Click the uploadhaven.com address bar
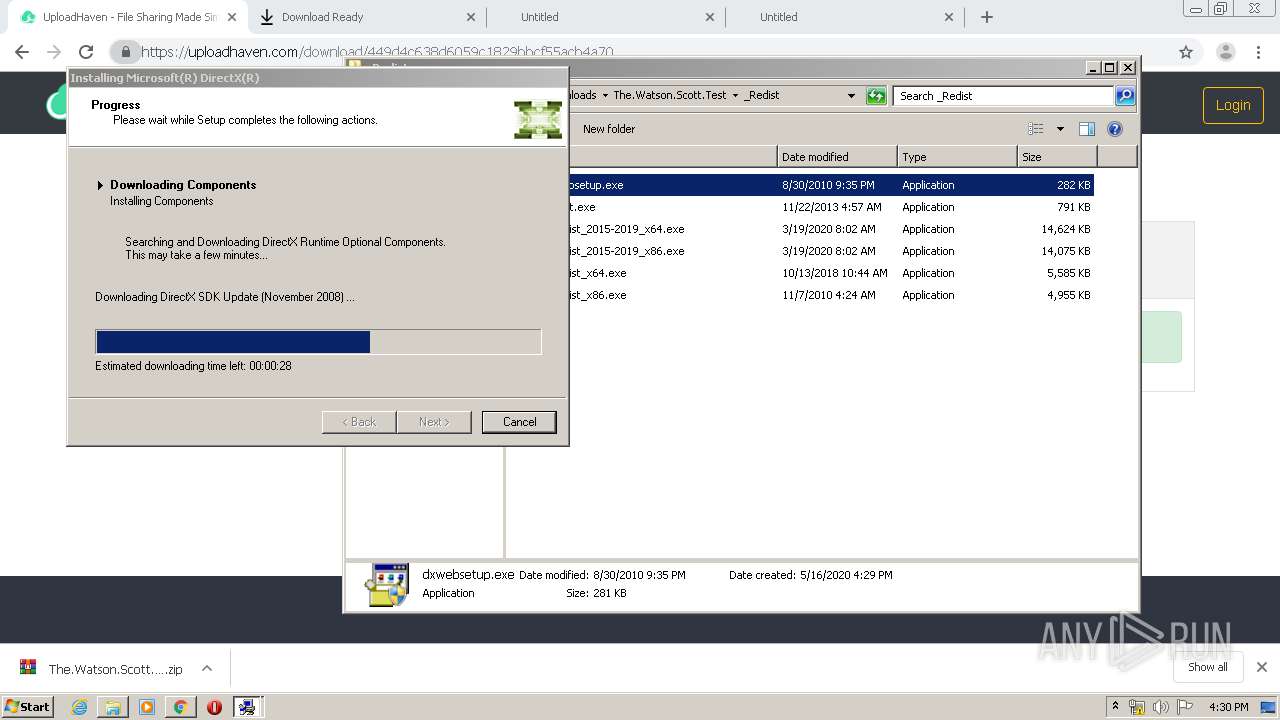The image size is (1280, 720). coord(640,52)
